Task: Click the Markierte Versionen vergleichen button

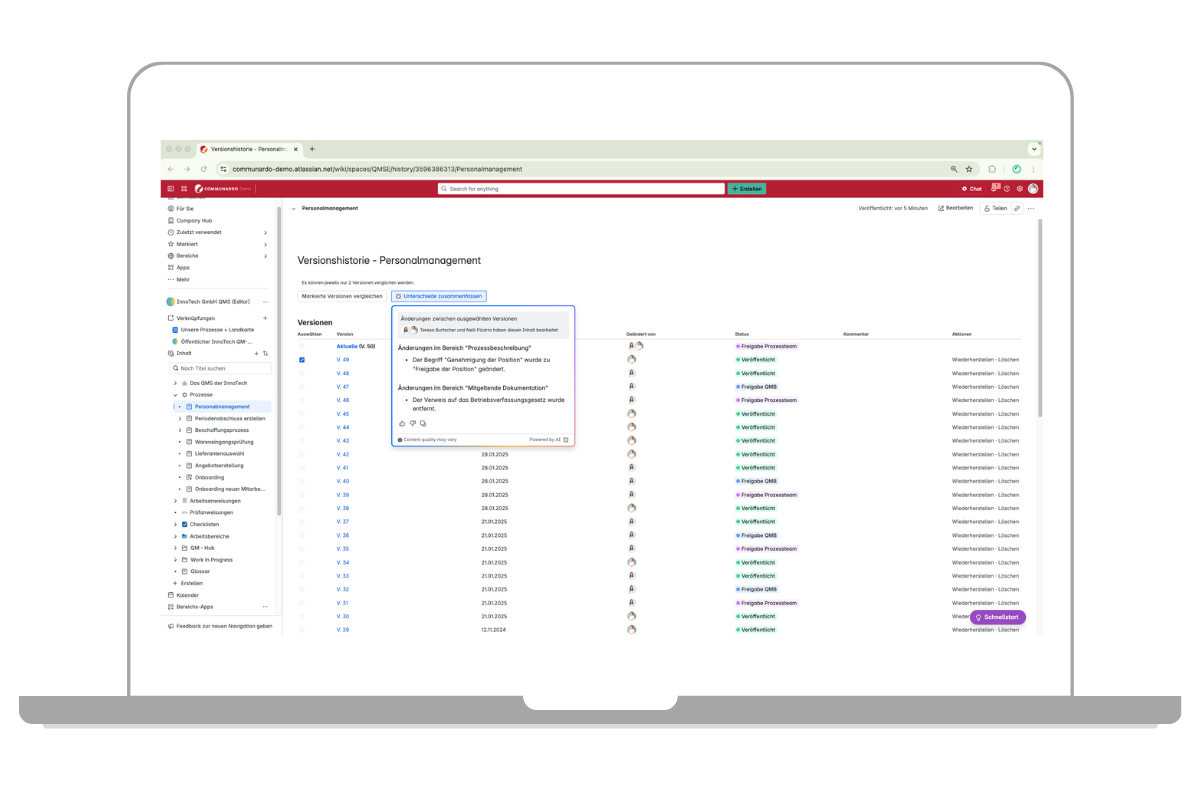Action: (x=342, y=296)
